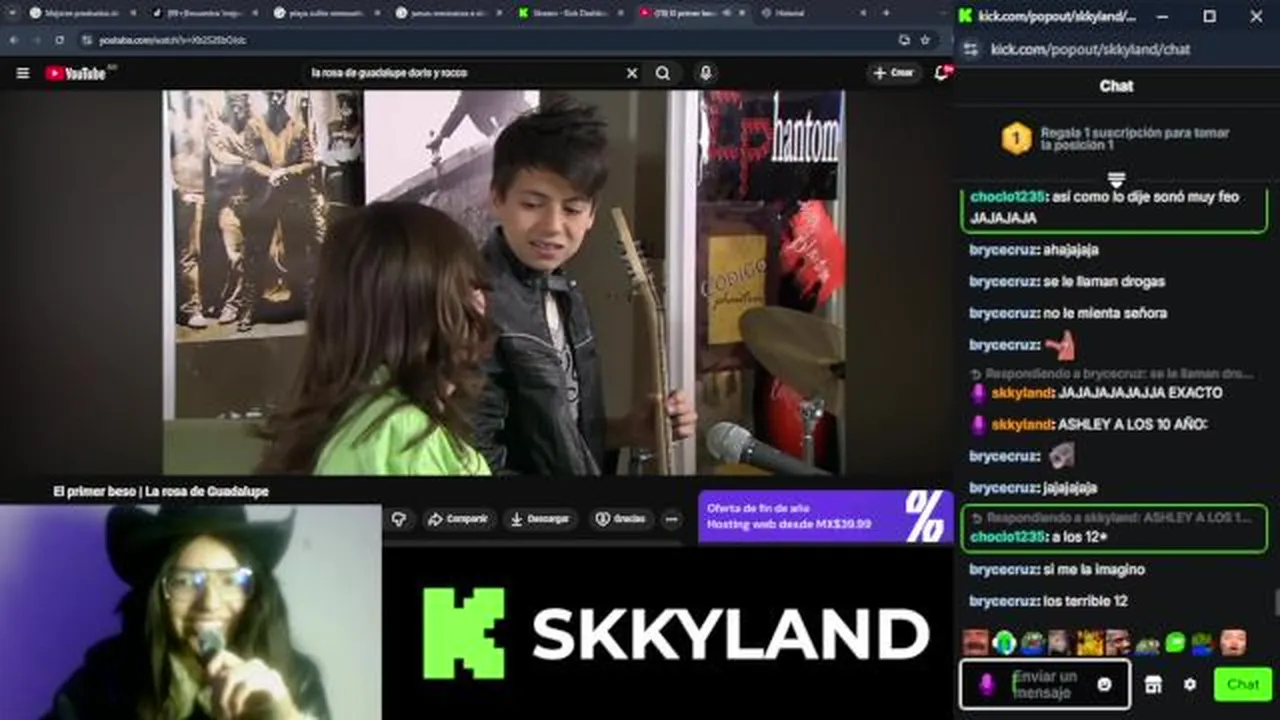Open the more actions ellipsis menu
Screen dimensions: 1280x720
[x=671, y=519]
